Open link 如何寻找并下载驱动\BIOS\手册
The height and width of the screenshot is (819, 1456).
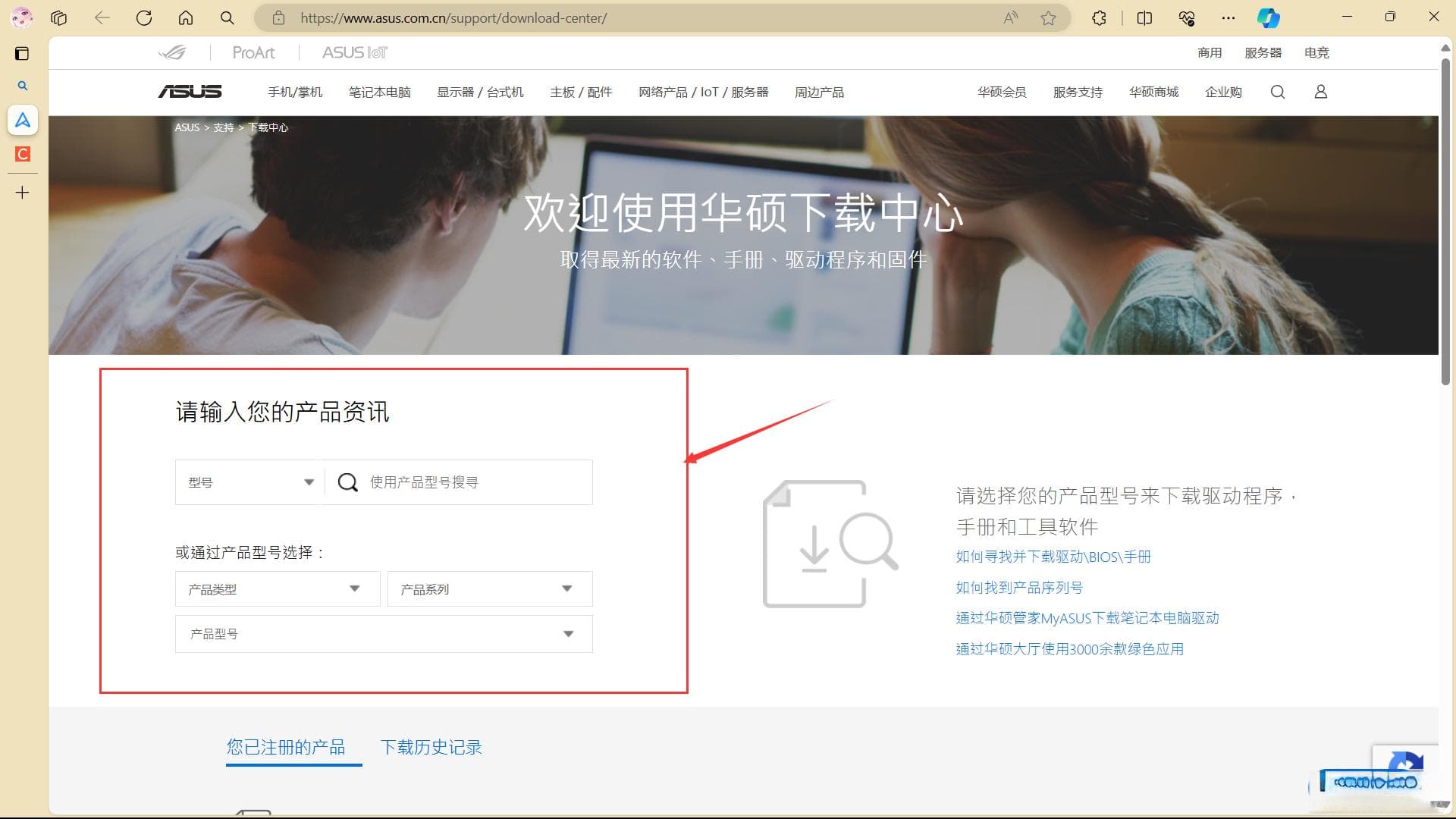(1053, 557)
